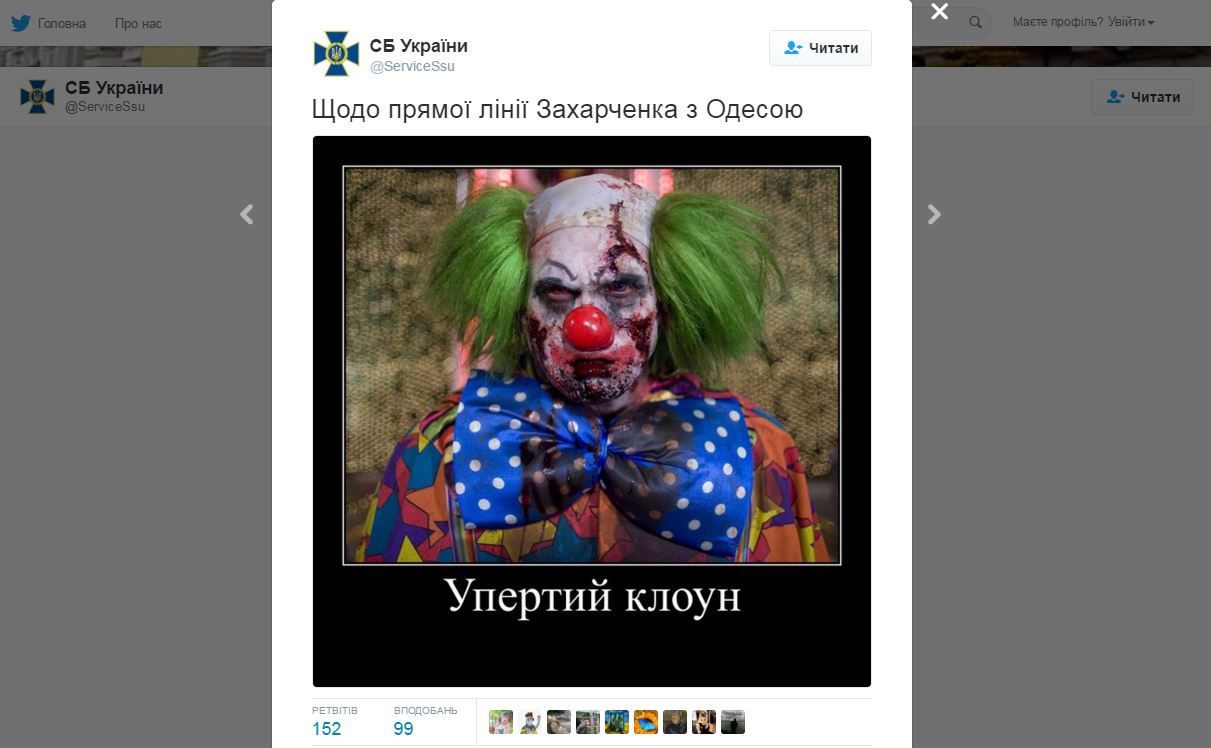
Task: Open the 'Про нас' menu item
Action: [138, 23]
